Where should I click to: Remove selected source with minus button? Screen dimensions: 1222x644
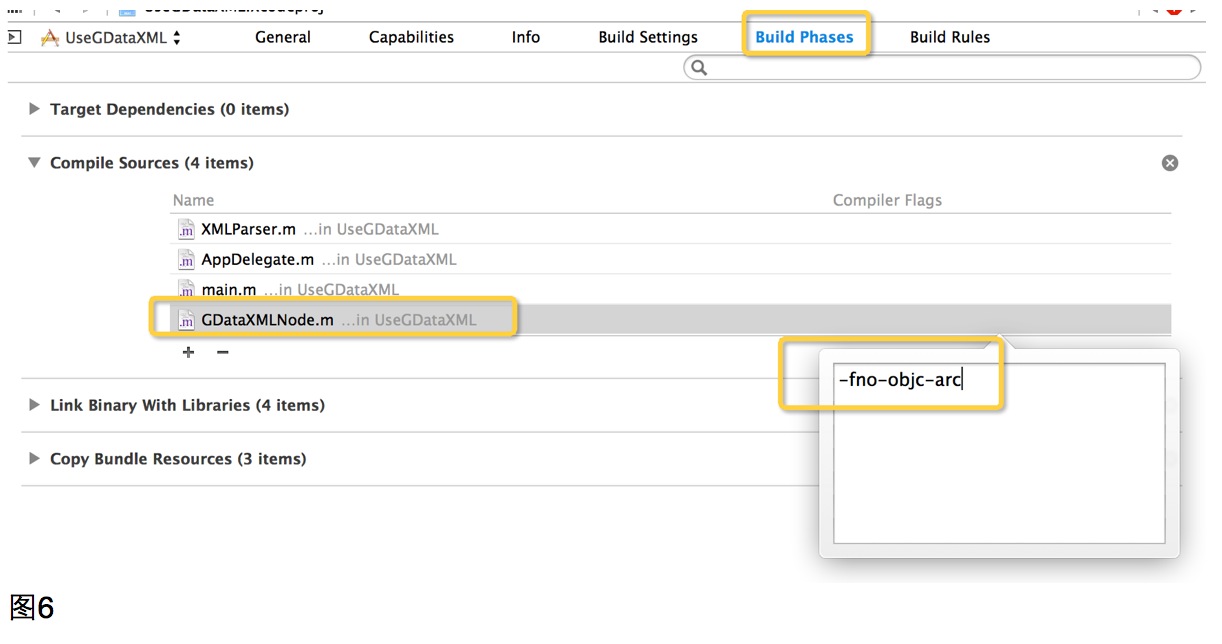tap(223, 352)
